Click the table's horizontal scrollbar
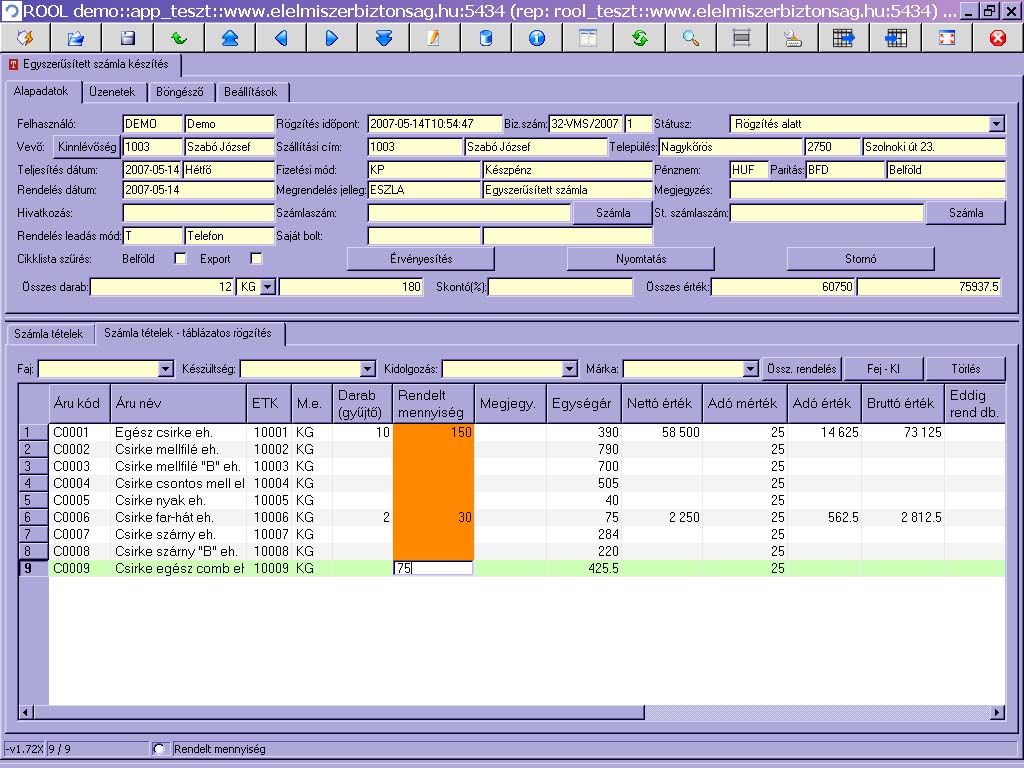1024x768 pixels. coord(511,712)
